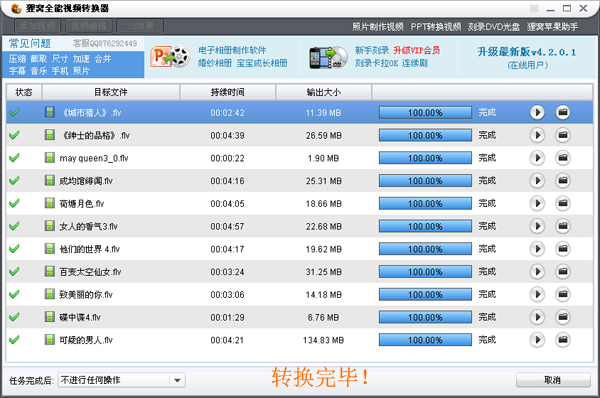This screenshot has height=398, width=600.
Task: Open the 常见问题 FAQ link
Action: pos(30,44)
